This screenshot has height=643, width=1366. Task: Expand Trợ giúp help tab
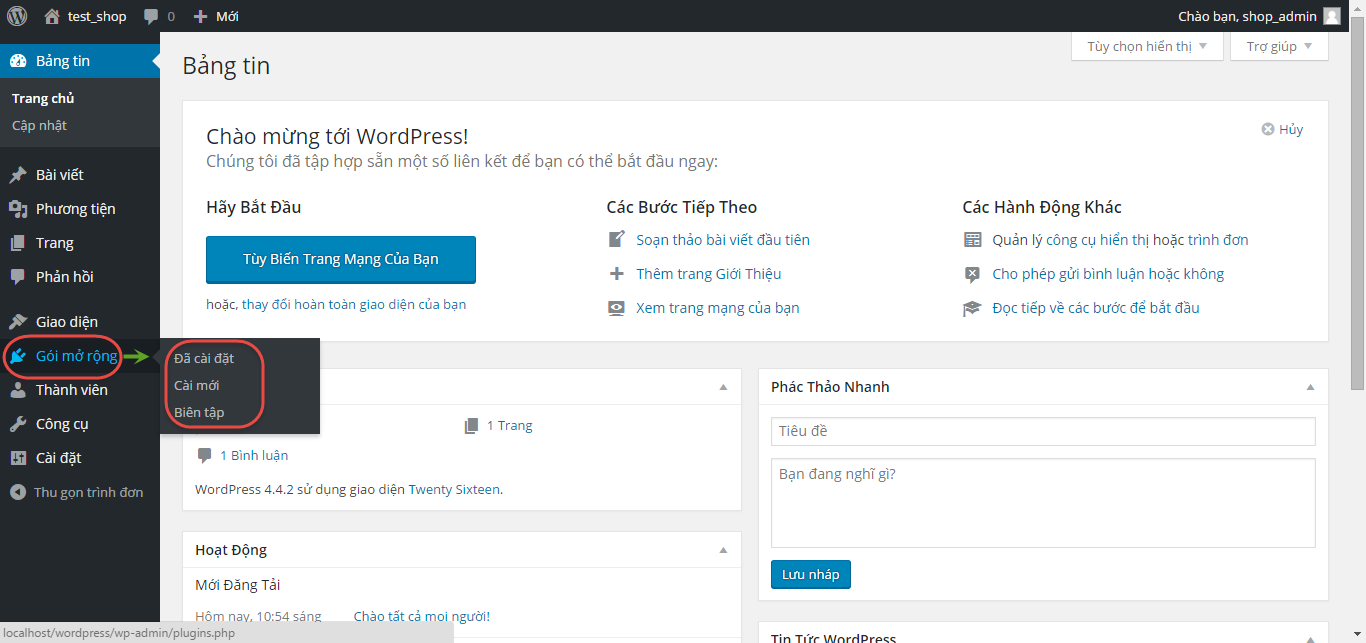pos(1279,46)
